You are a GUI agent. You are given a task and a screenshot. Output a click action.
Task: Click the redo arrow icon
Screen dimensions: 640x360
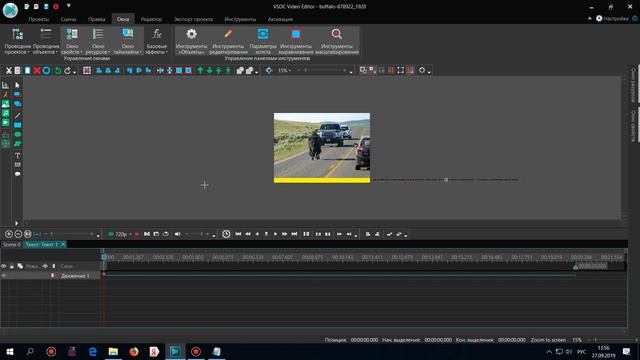click(x=67, y=71)
